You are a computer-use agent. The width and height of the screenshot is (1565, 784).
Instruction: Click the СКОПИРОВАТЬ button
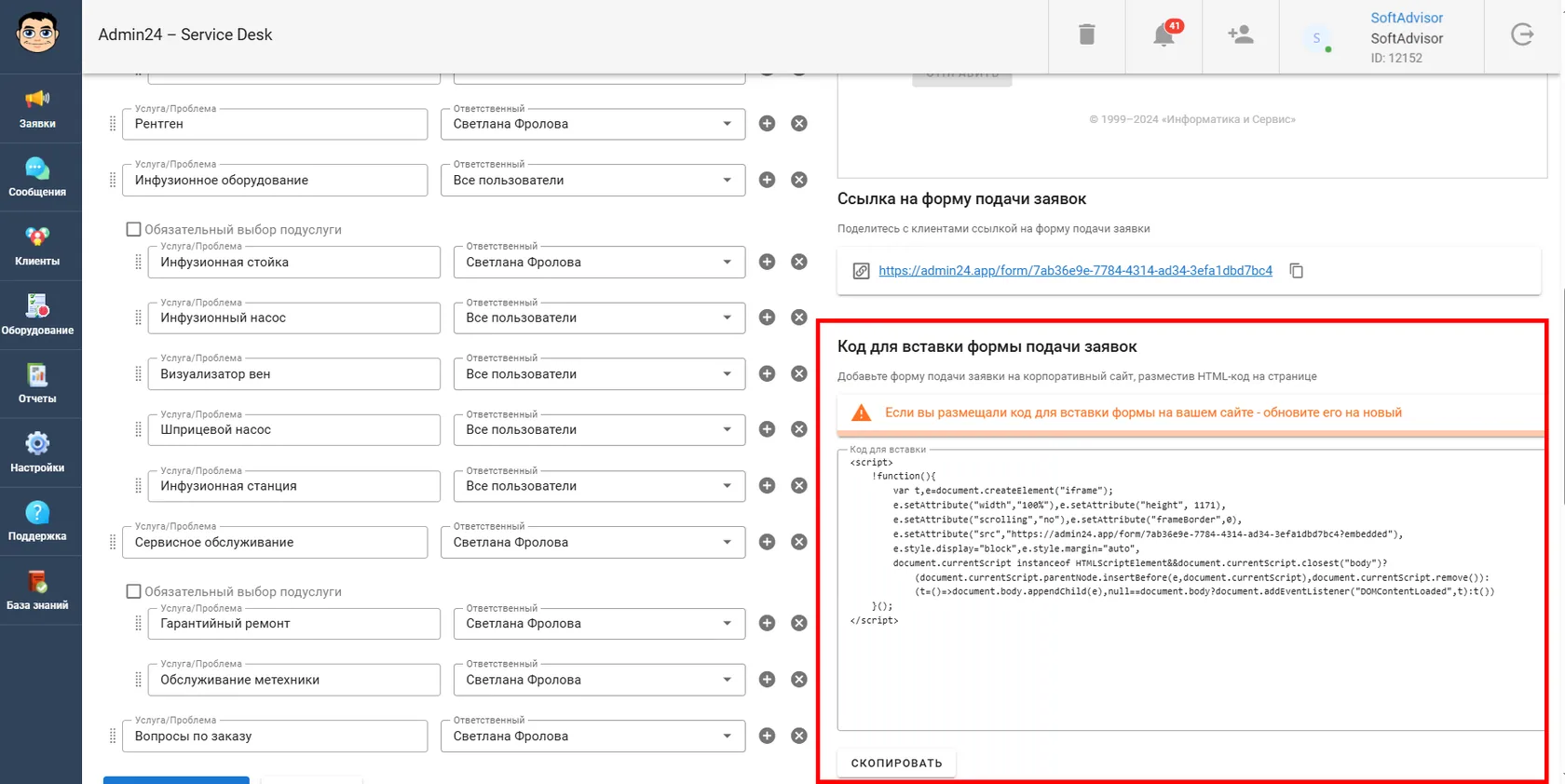[896, 763]
